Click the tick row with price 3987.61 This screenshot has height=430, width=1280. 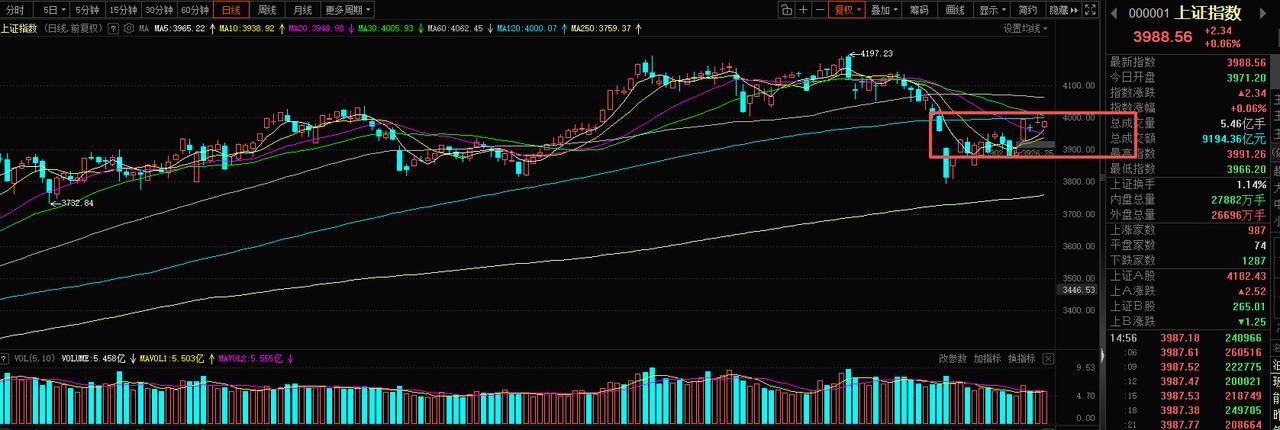pos(1187,352)
